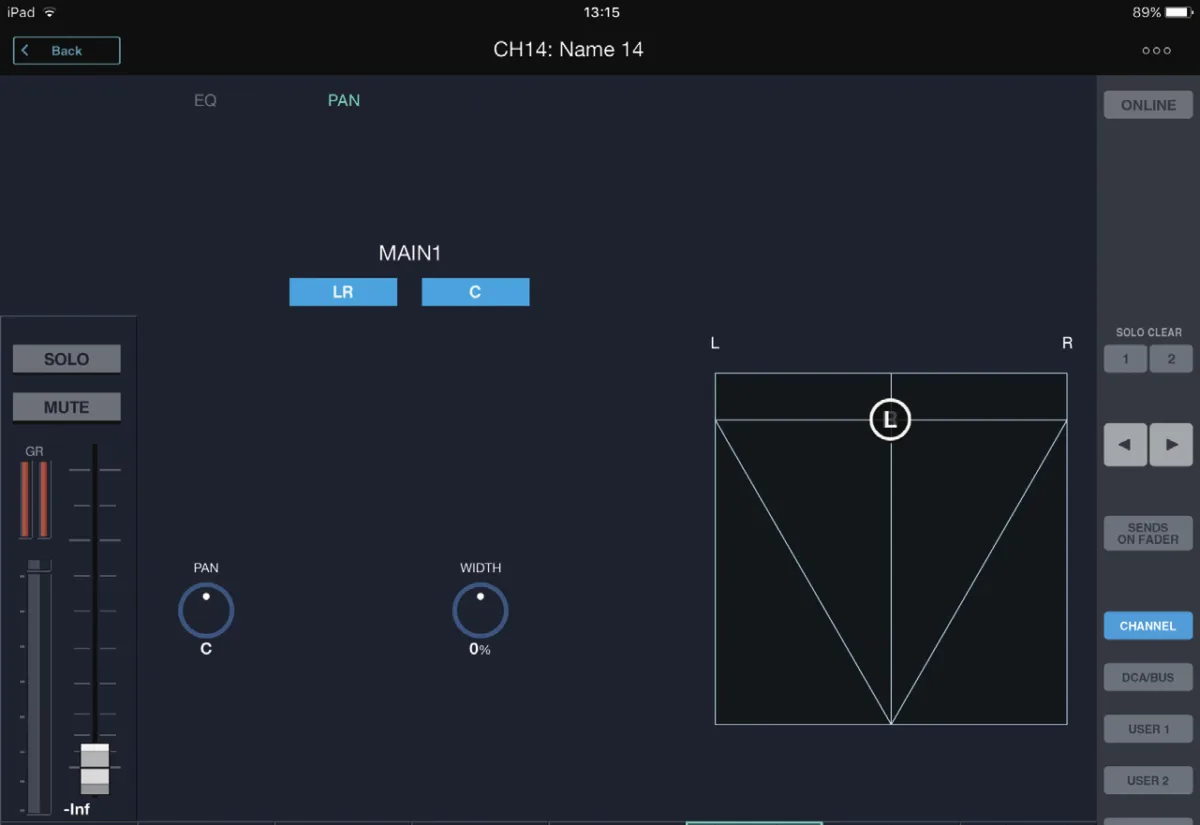
Task: Open the three-dot options menu
Action: click(x=1156, y=51)
